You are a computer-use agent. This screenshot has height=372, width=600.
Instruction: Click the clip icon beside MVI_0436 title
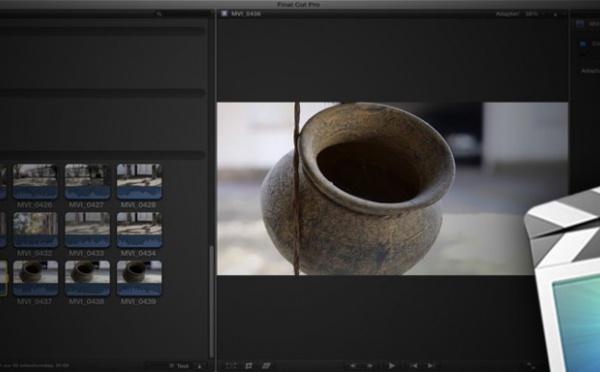(224, 13)
